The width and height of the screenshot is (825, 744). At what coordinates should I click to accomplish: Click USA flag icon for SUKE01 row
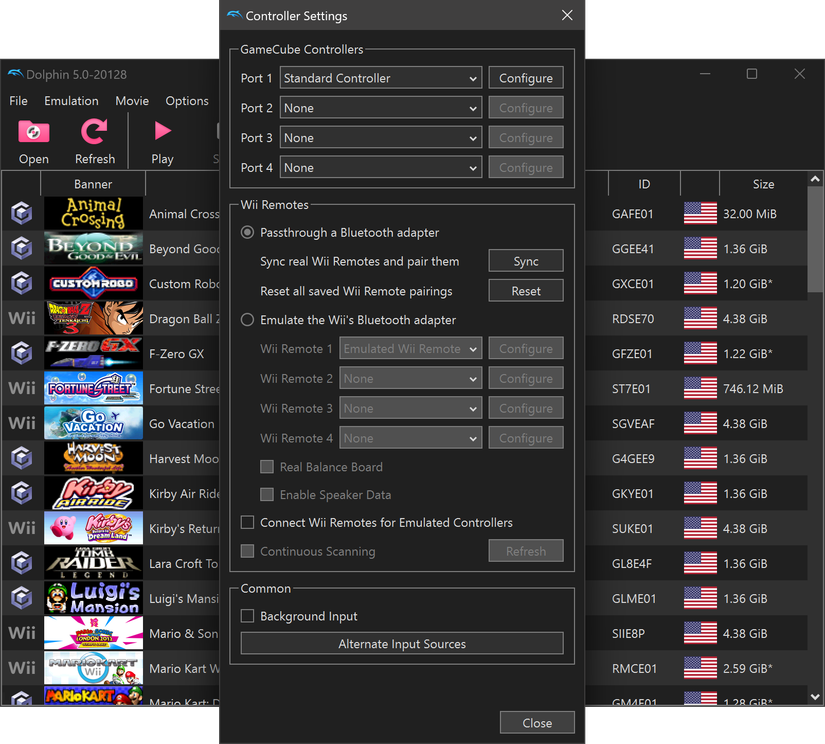point(700,528)
